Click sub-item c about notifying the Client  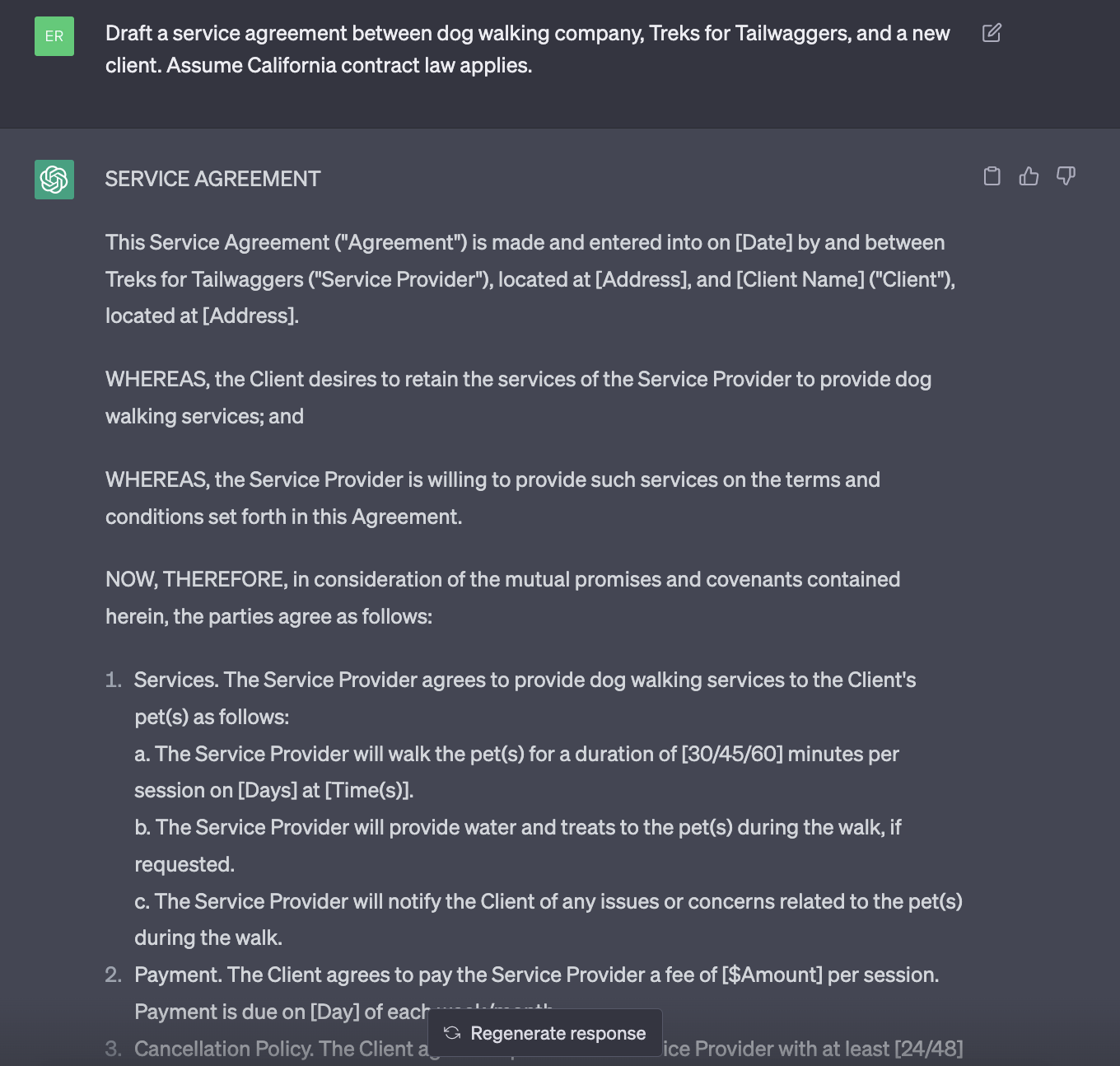click(548, 919)
